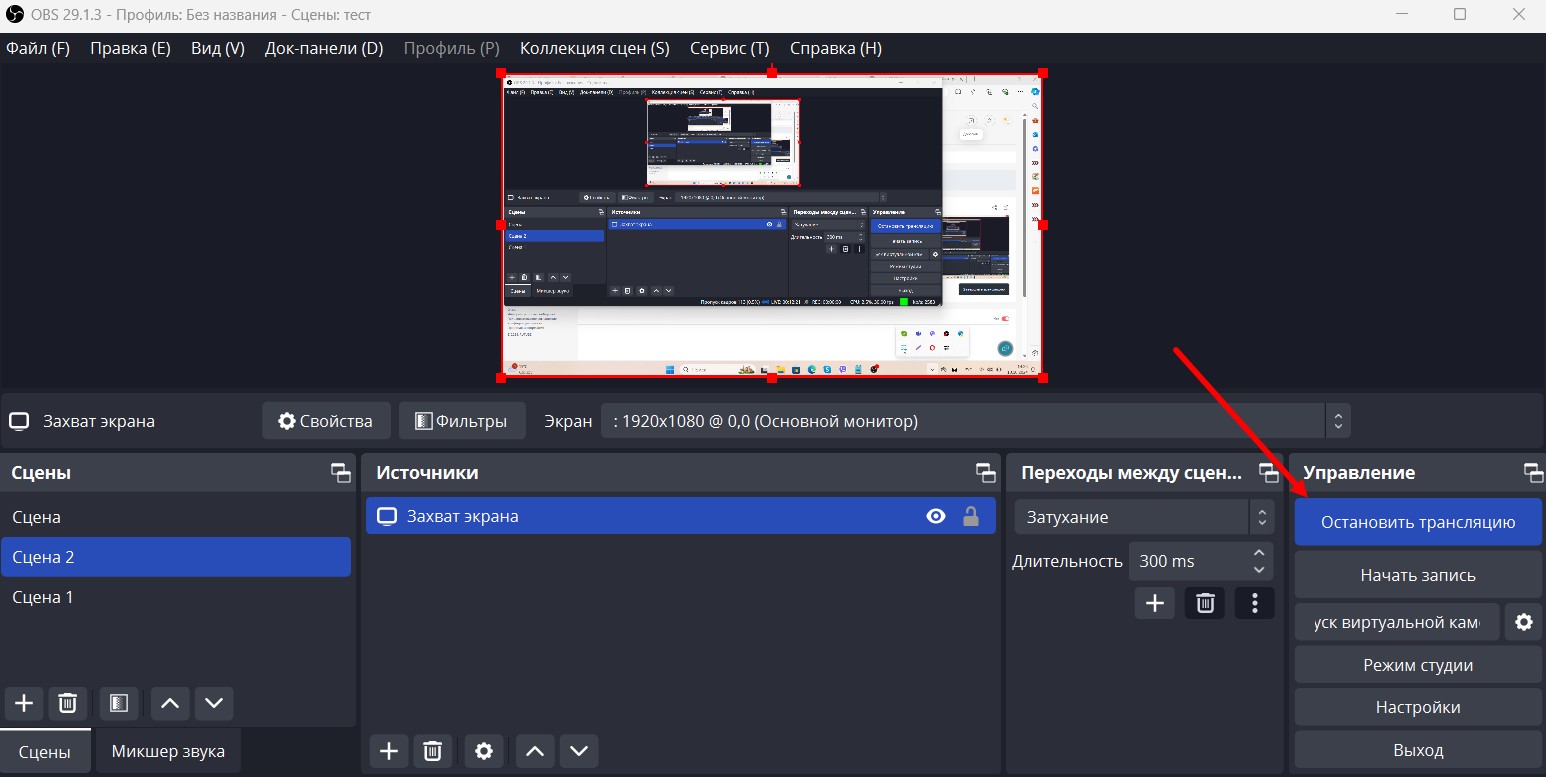Move scene down with arrow icon
1546x777 pixels.
214,703
